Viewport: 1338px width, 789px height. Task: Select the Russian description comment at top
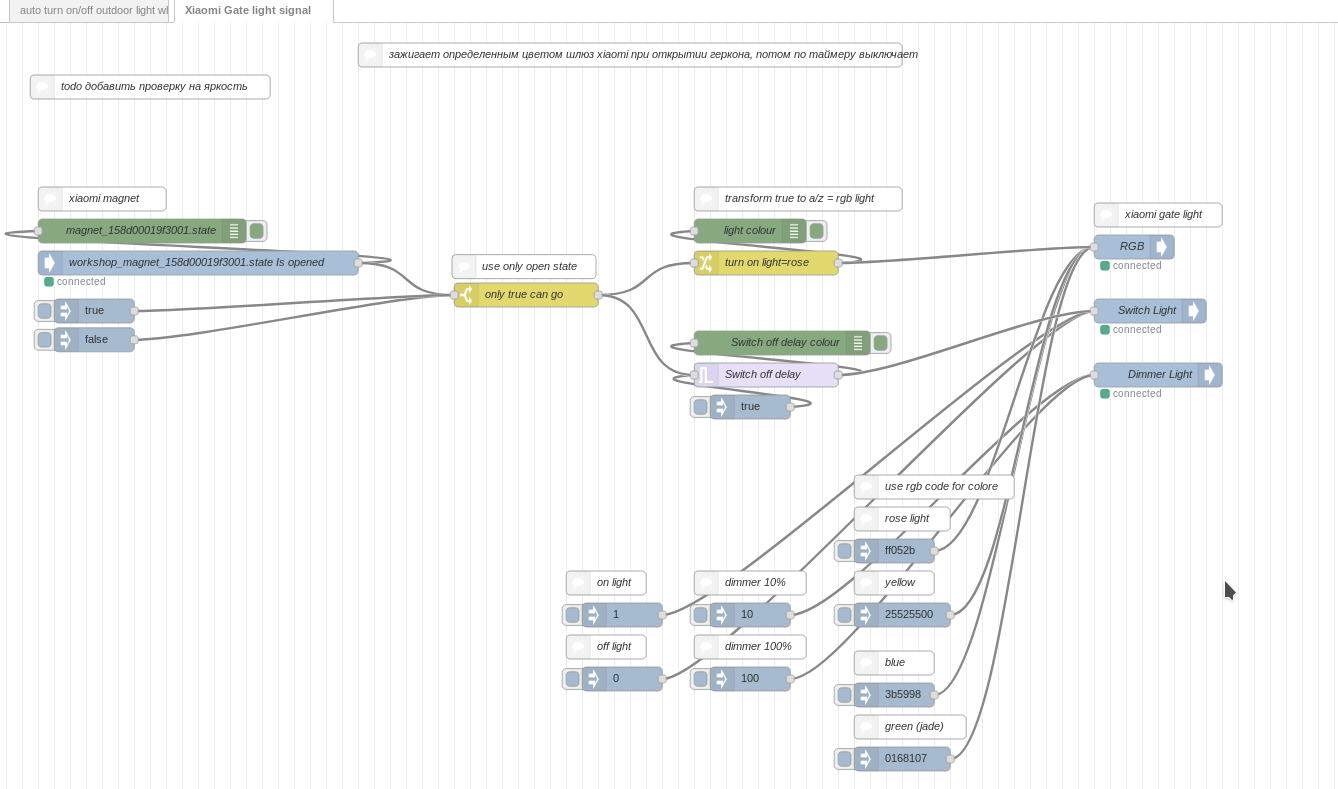coord(653,55)
